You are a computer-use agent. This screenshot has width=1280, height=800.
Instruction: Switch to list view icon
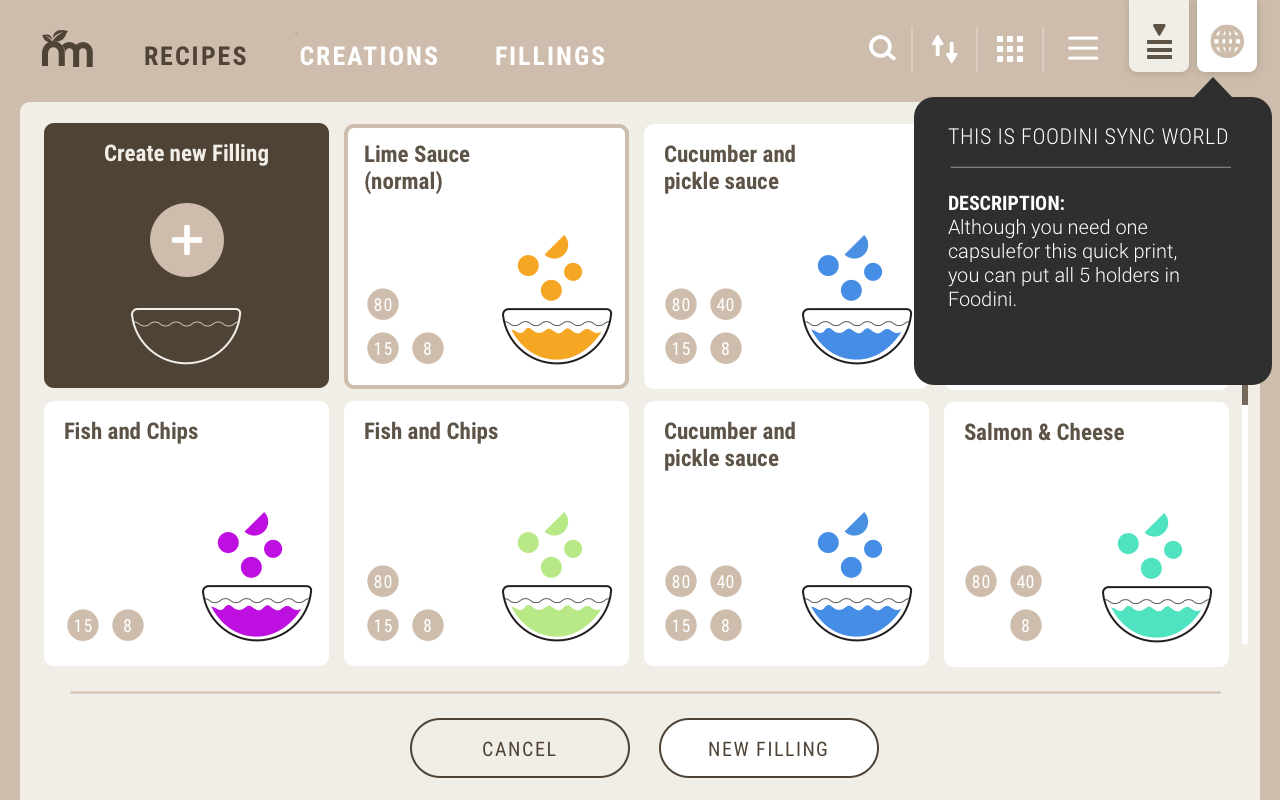tap(1083, 48)
